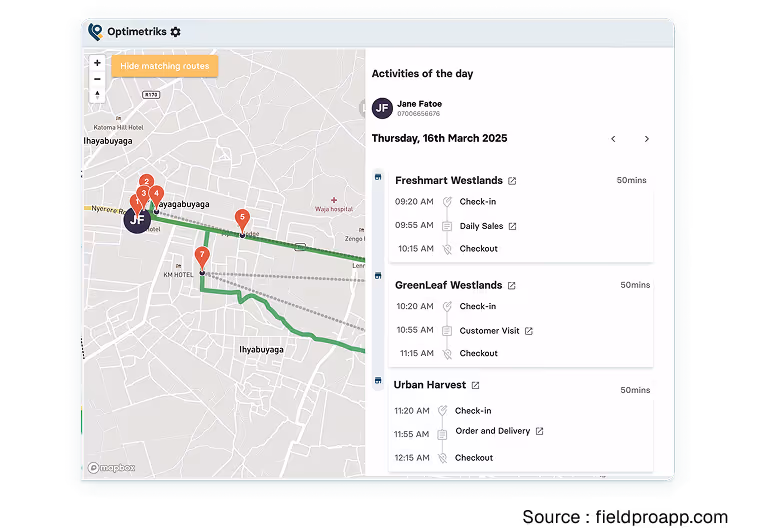
Task: Click the Hide matching routes button
Action: point(165,66)
